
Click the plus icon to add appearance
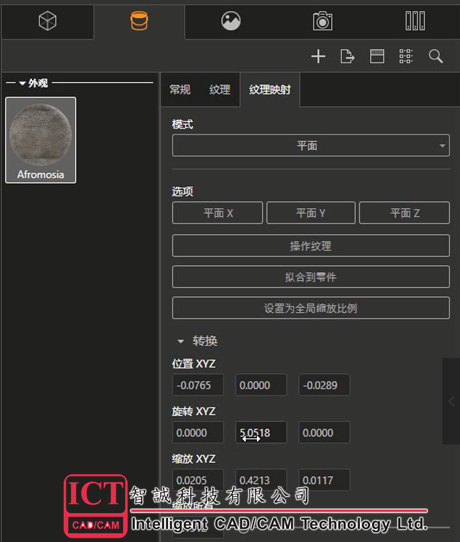[x=318, y=56]
